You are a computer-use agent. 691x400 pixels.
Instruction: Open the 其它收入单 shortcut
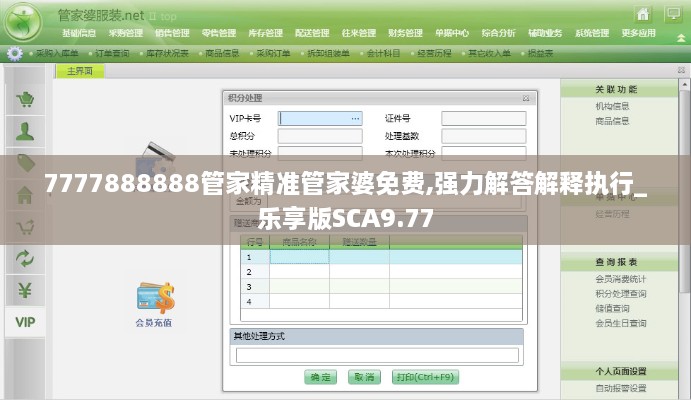point(490,53)
